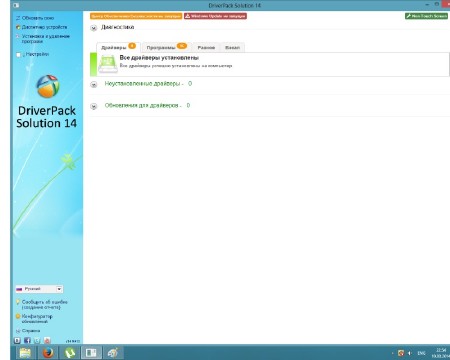Click the refresh icon beside Обновить окно
450x360 pixels.
point(18,18)
